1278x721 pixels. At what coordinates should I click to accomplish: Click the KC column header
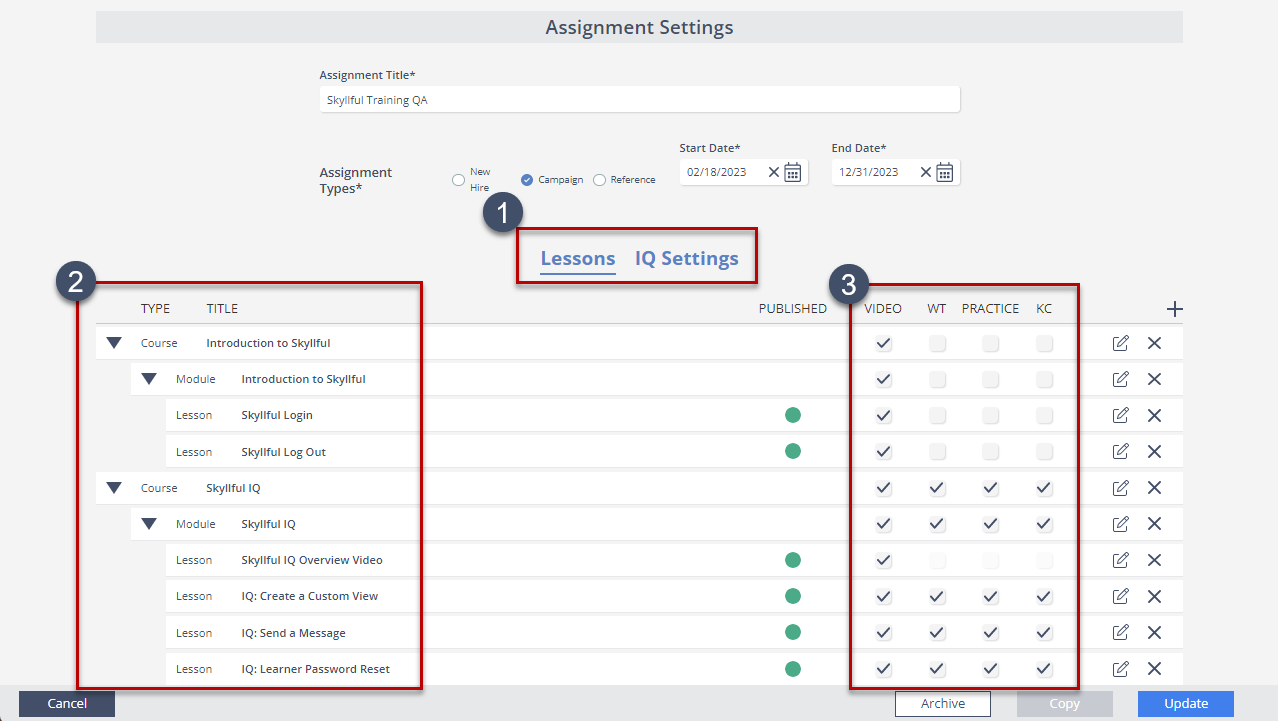1044,309
